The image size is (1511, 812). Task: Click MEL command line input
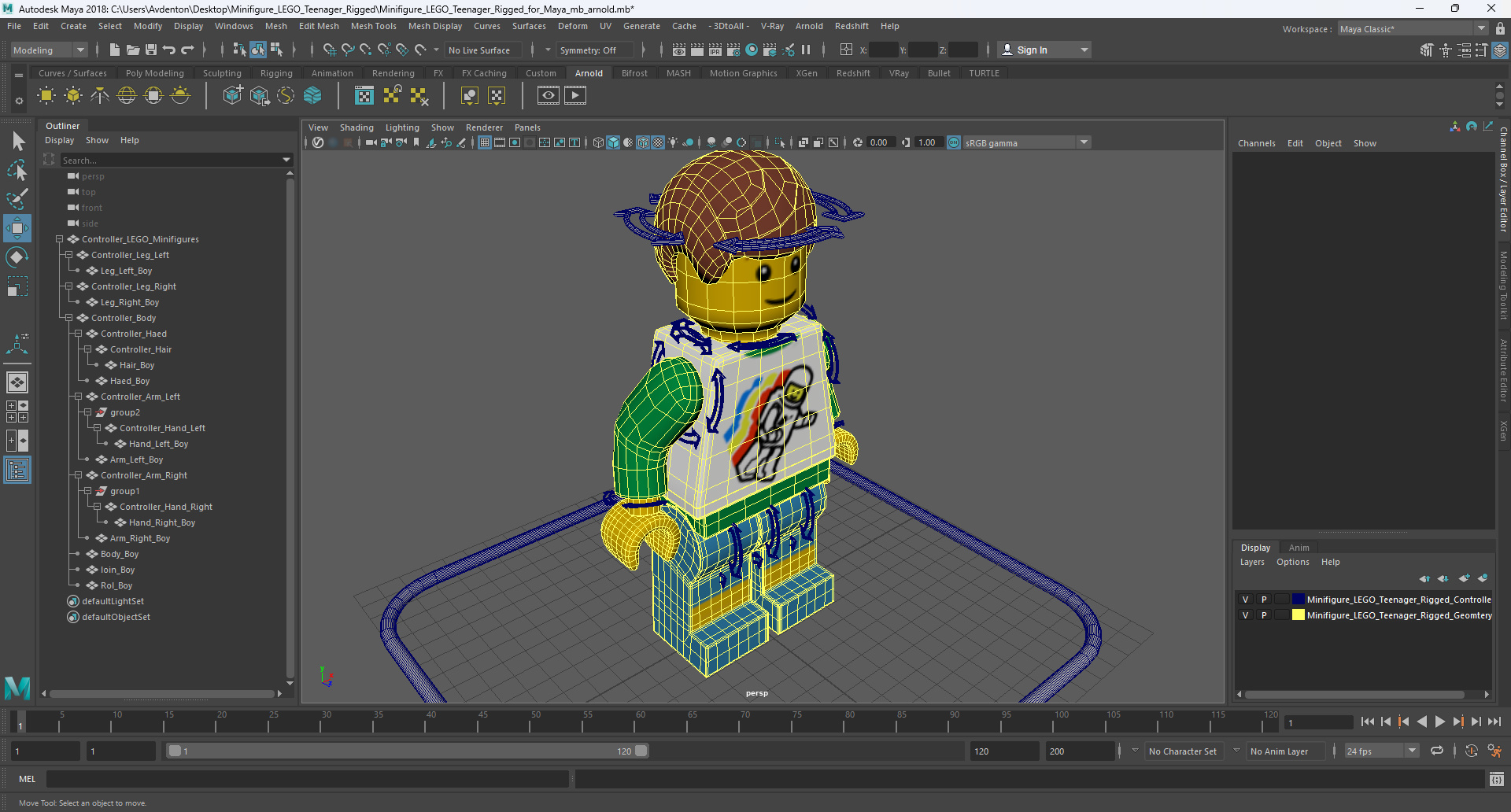307,779
